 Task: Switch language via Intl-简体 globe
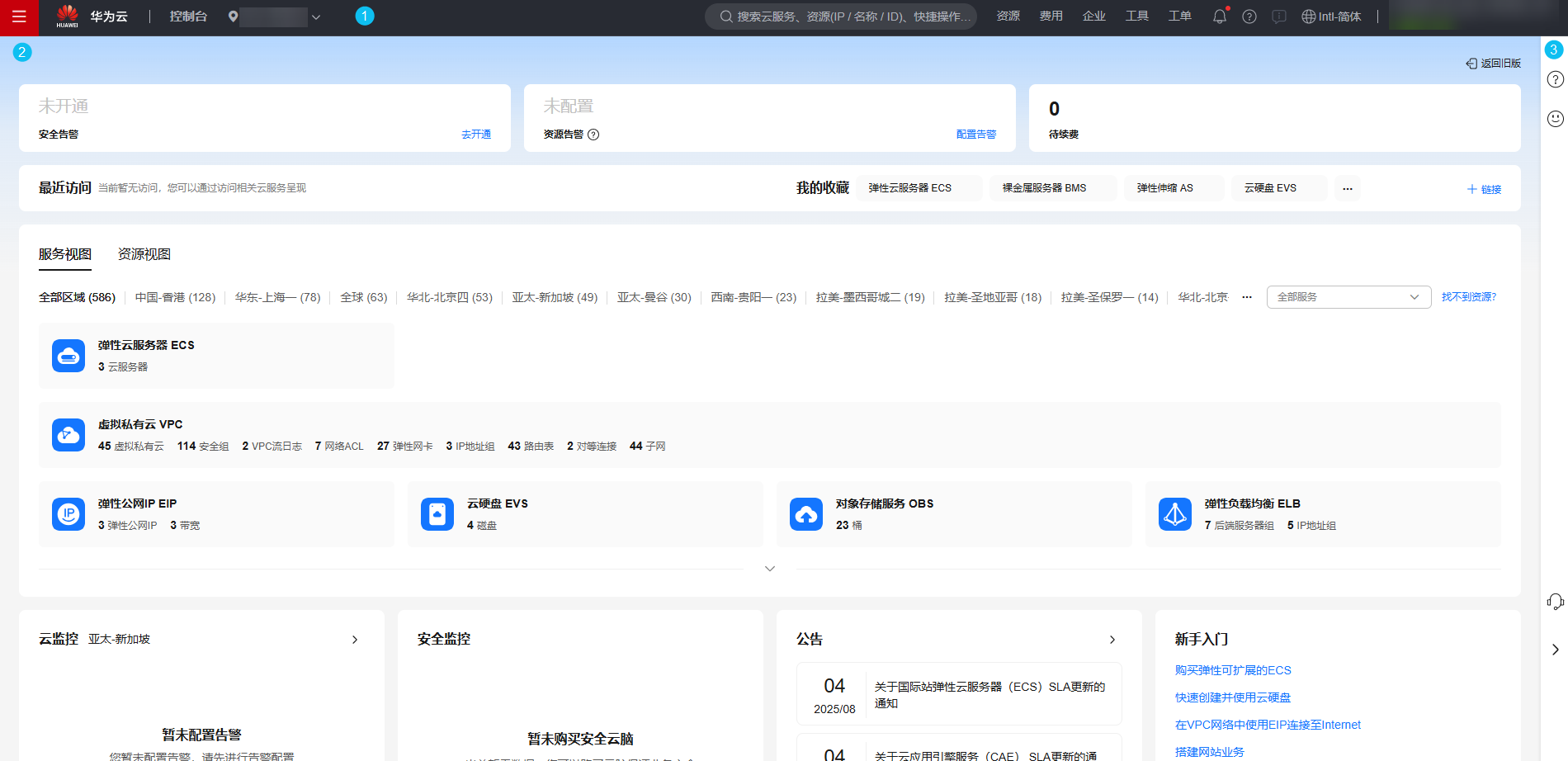(1331, 17)
